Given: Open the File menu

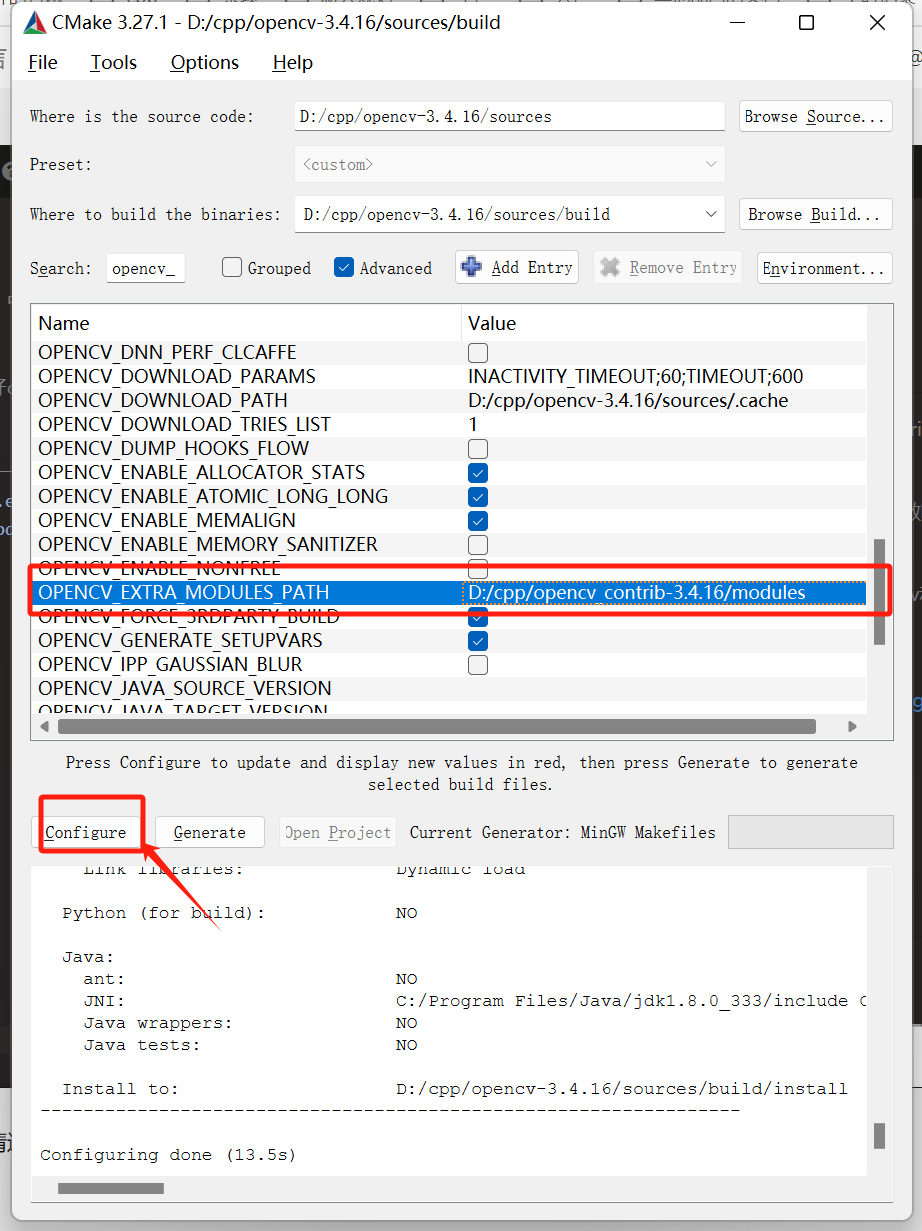Looking at the screenshot, I should coord(43,62).
